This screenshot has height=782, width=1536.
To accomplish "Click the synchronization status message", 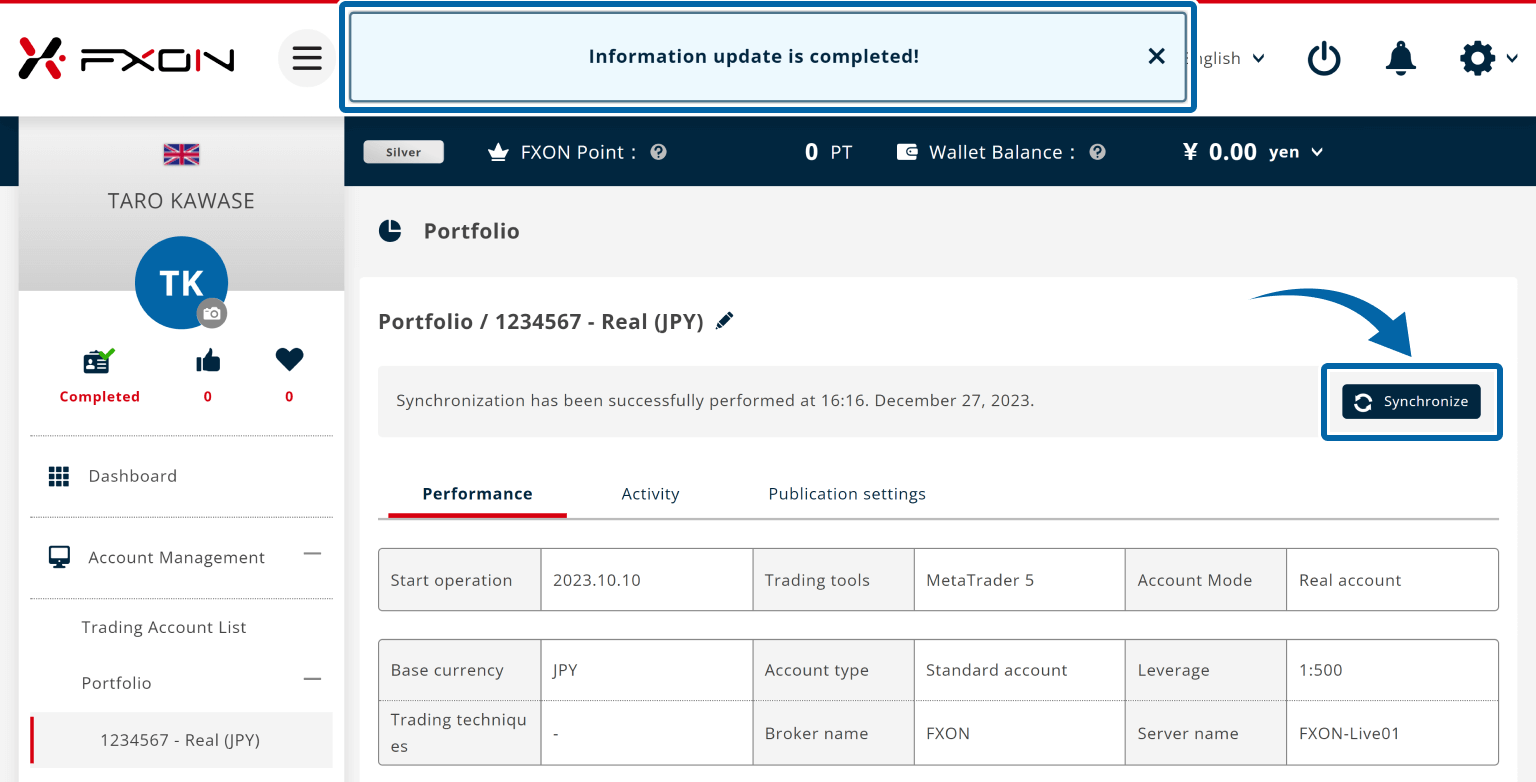I will click(715, 400).
